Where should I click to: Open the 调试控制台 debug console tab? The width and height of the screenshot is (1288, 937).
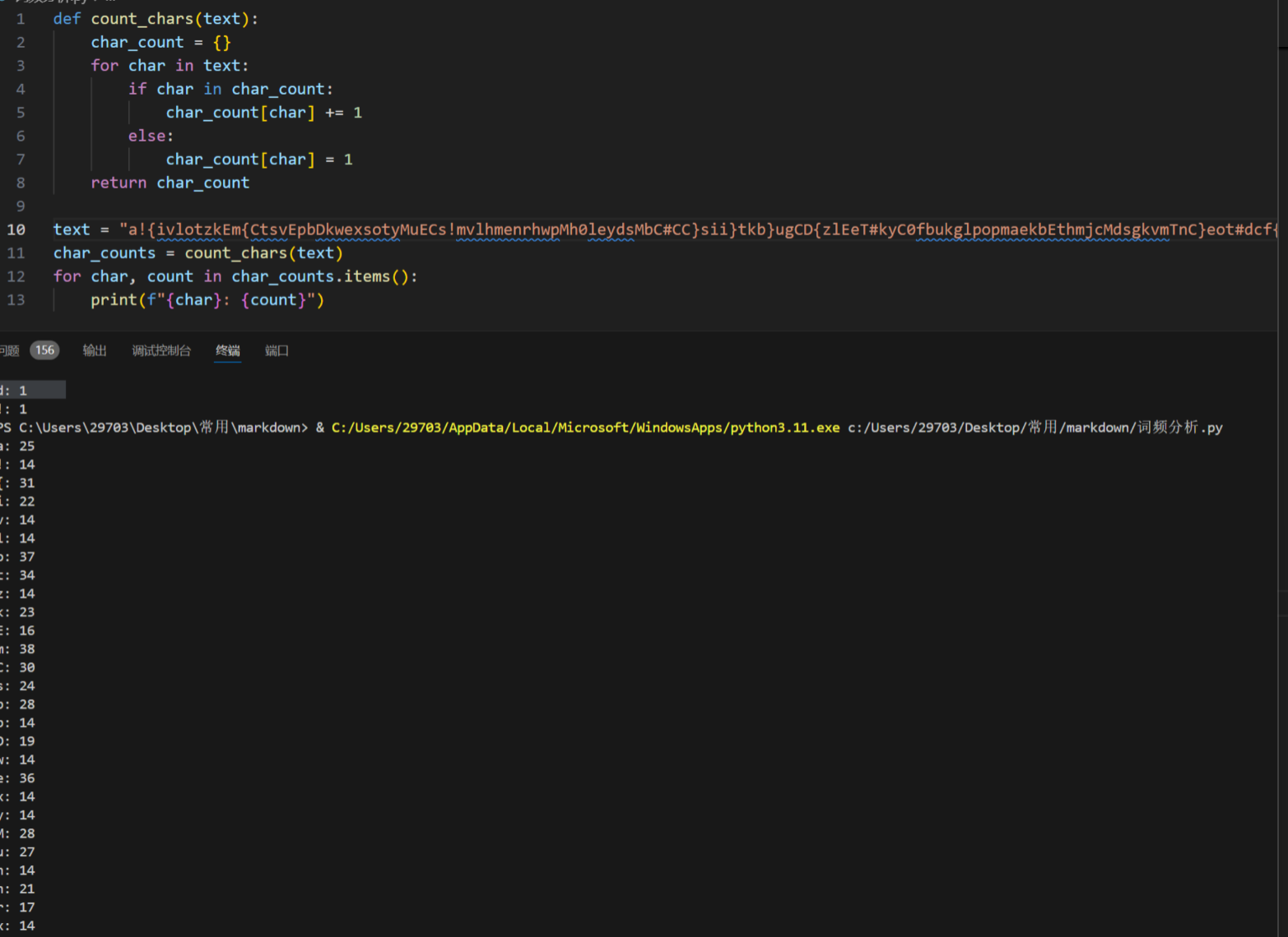pyautogui.click(x=161, y=350)
